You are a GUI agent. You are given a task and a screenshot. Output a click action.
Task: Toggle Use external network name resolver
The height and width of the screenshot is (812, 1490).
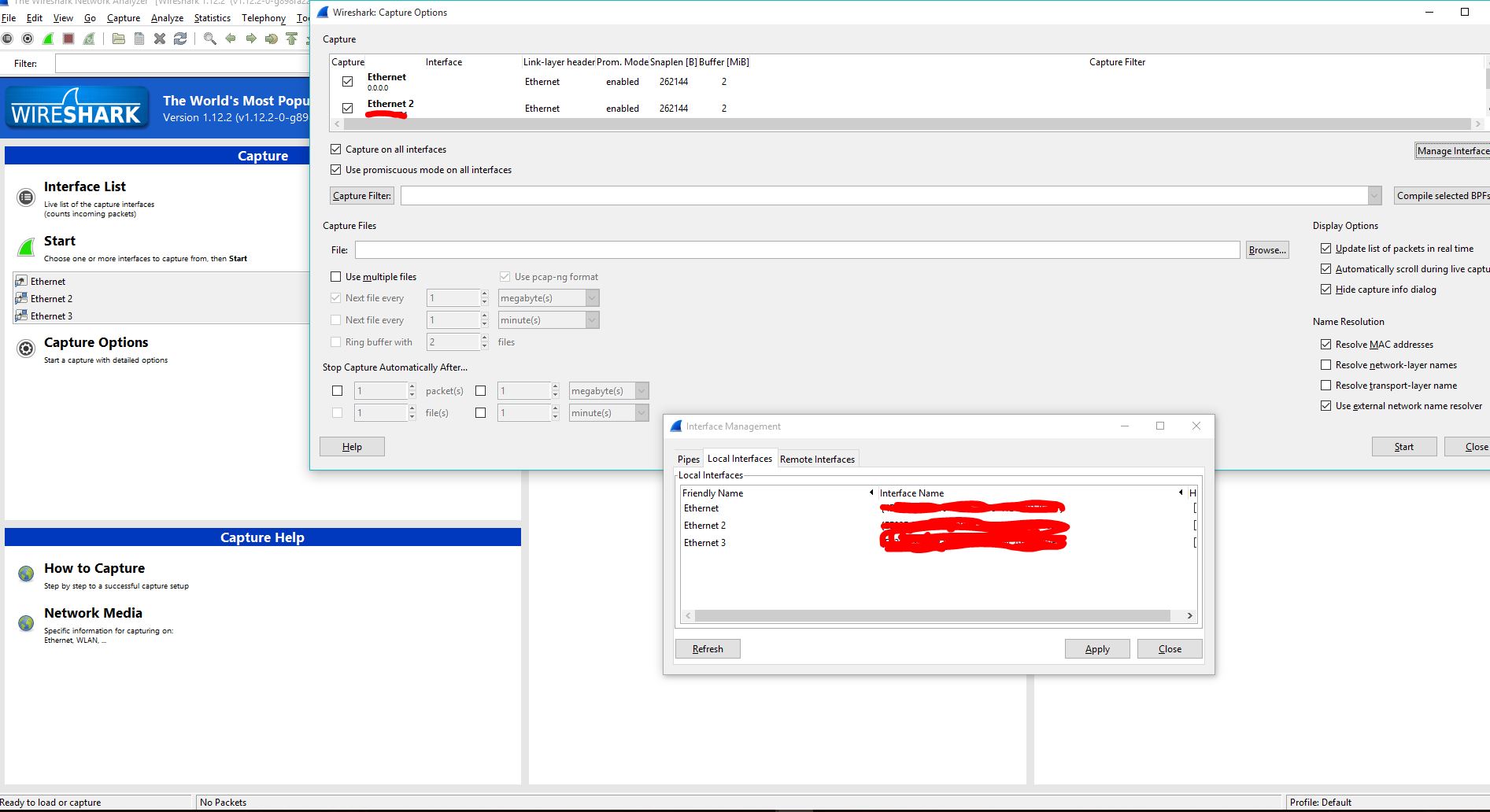[1325, 405]
